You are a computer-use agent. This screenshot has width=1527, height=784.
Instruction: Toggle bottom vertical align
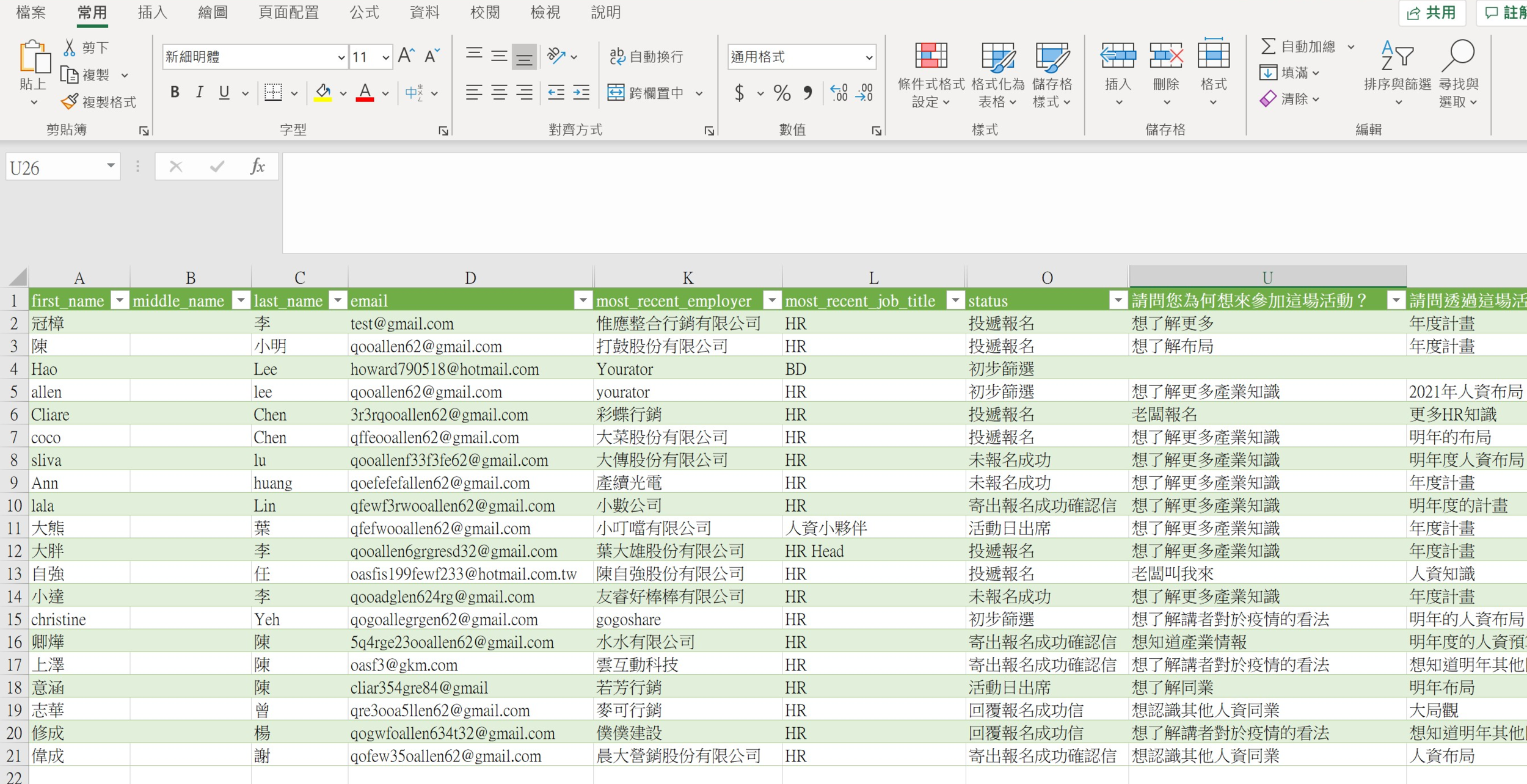click(524, 56)
